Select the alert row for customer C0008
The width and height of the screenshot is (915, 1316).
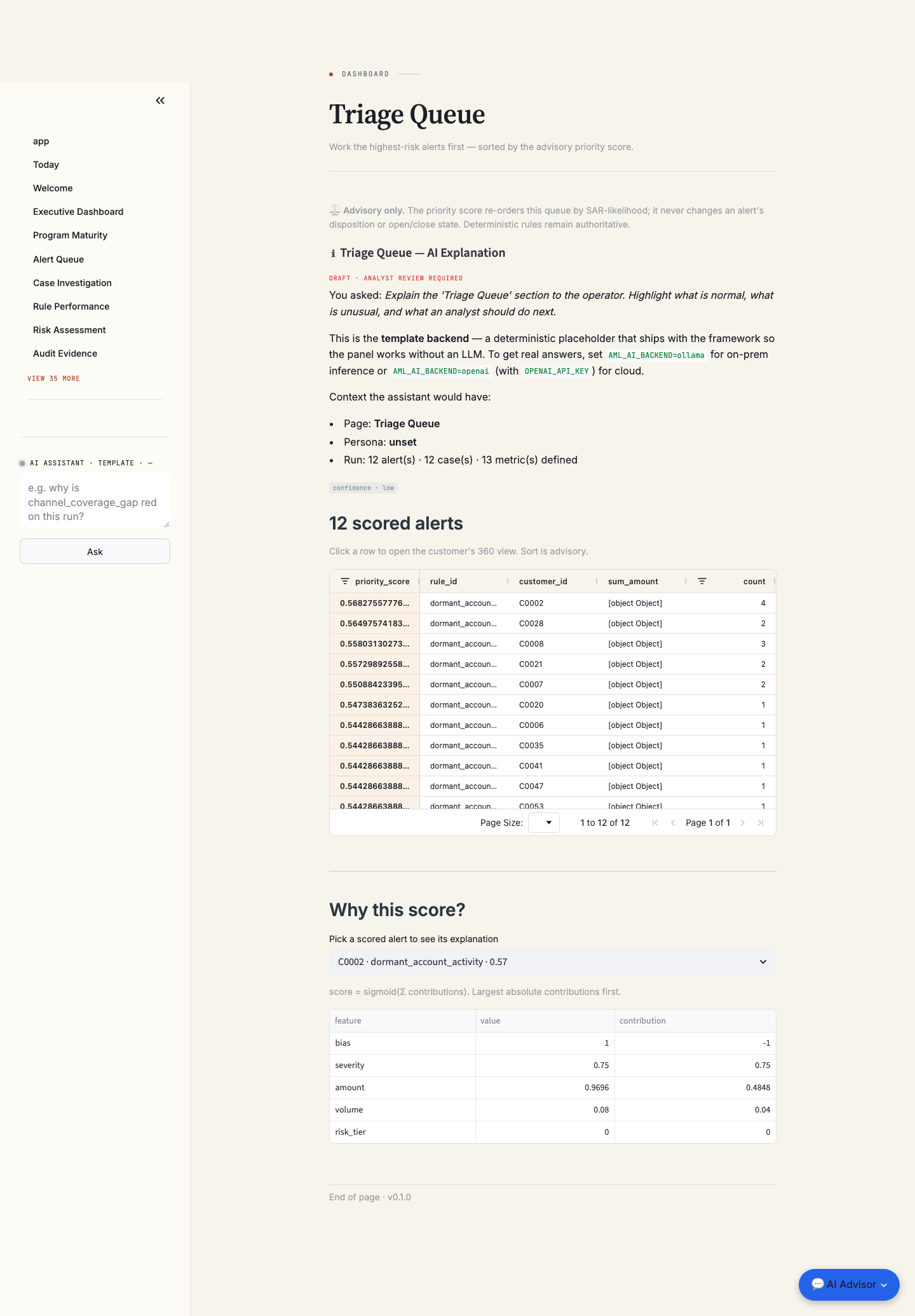pyautogui.click(x=553, y=644)
